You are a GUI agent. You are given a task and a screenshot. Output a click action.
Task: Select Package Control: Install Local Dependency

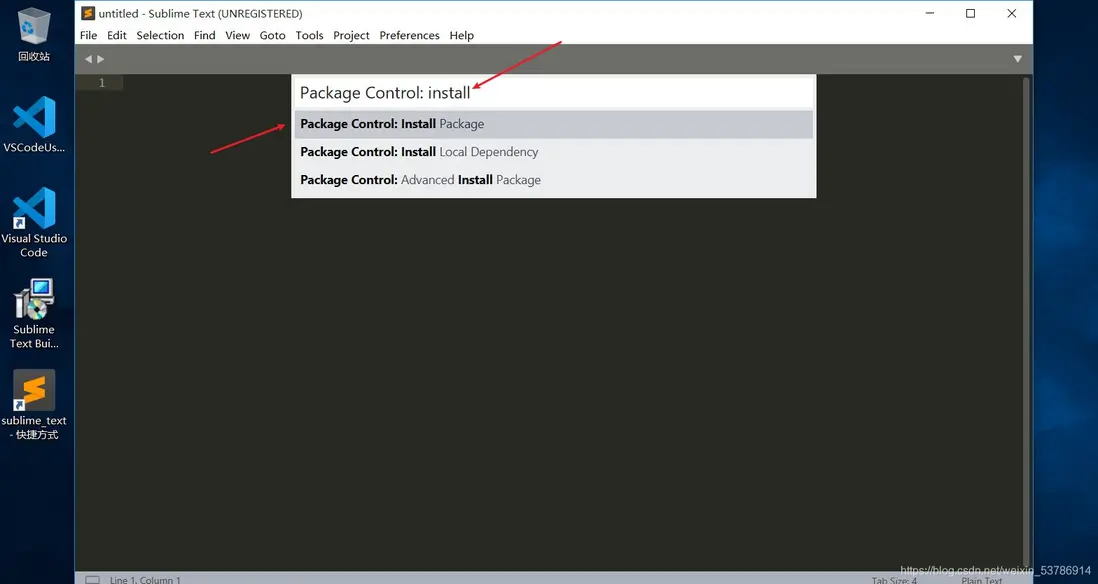click(553, 152)
